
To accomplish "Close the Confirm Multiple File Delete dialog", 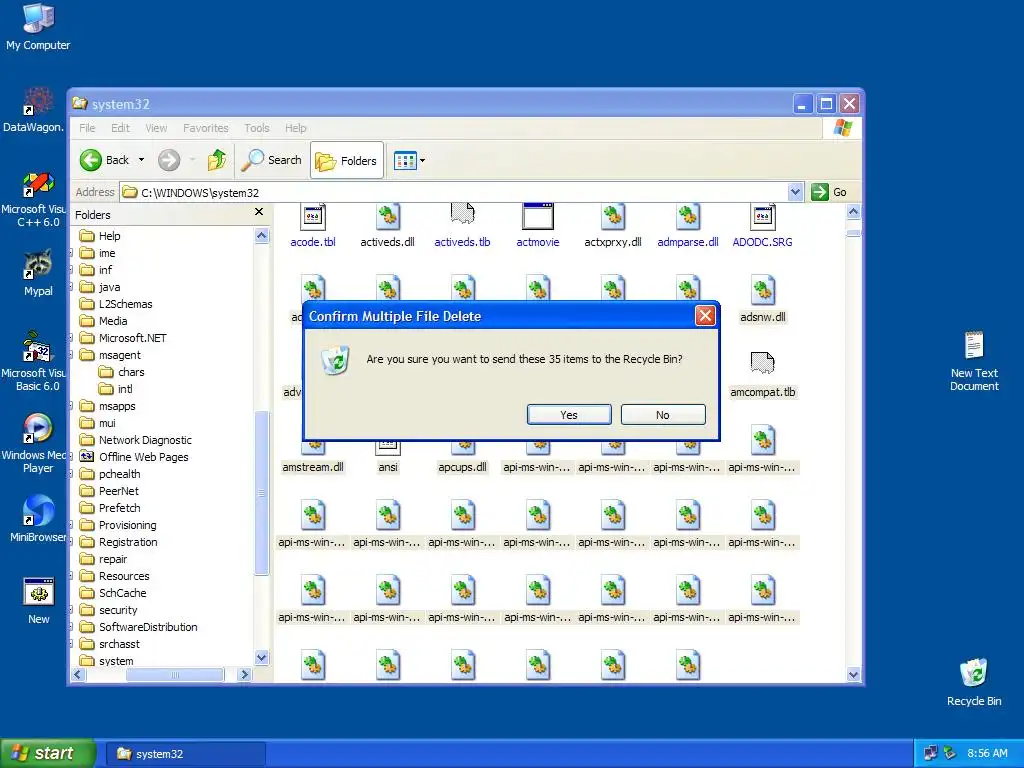I will pyautogui.click(x=705, y=316).
